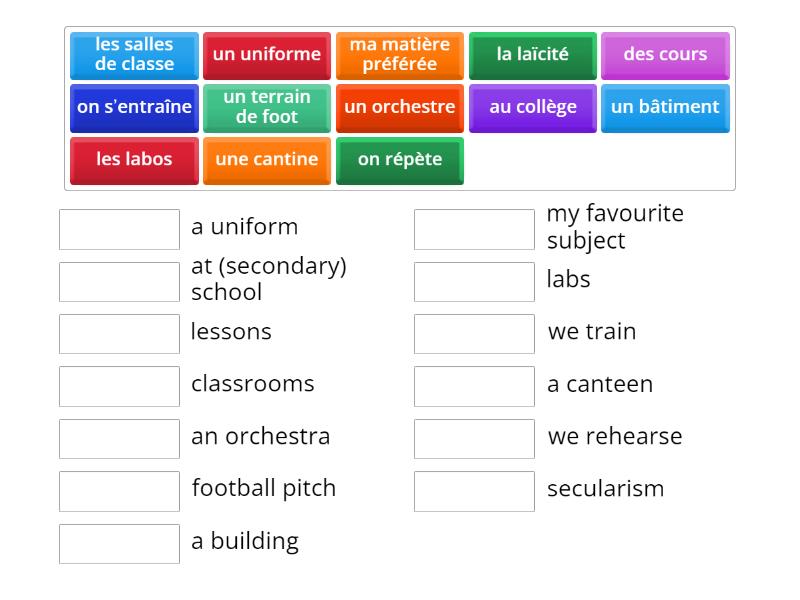This screenshot has height=600, width=800.
Task: Select the box beside 'secularism'
Action: tap(474, 491)
